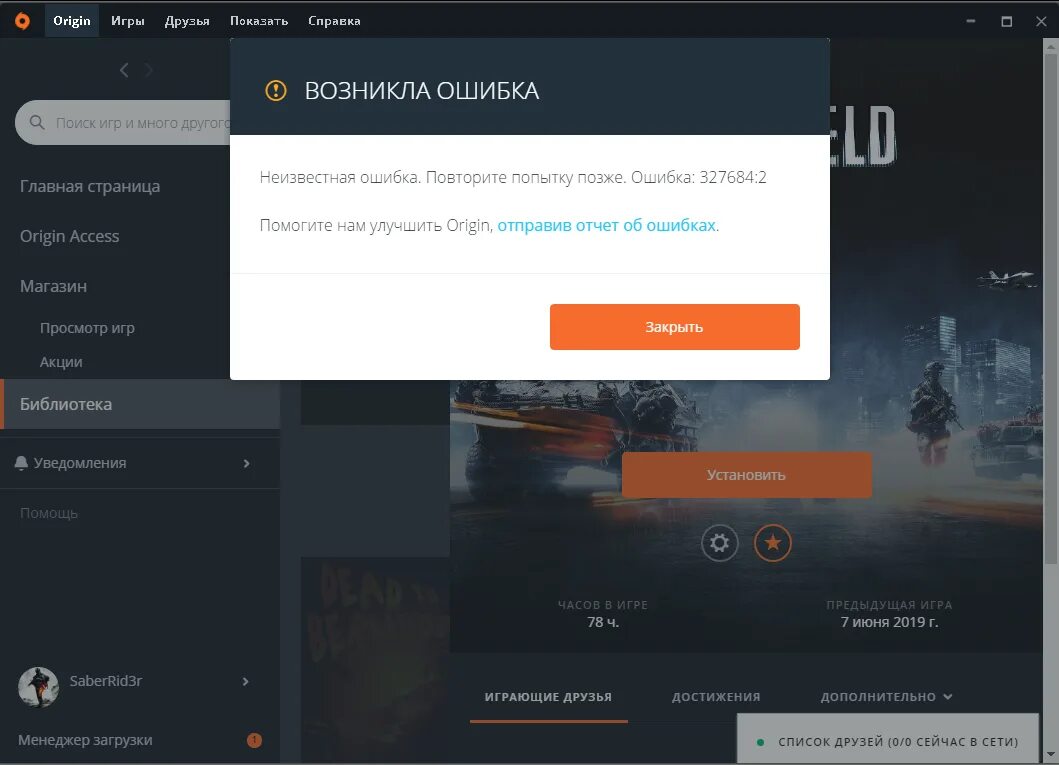The image size is (1059, 765).
Task: Open the Справка menu
Action: 334,21
